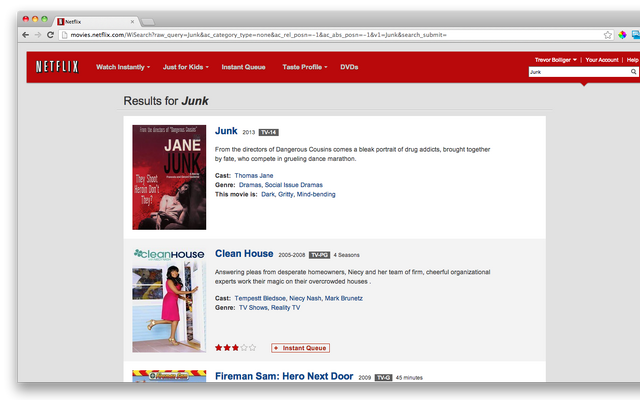Open the Clean House title link
Image resolution: width=640 pixels, height=400 pixels.
tap(244, 253)
